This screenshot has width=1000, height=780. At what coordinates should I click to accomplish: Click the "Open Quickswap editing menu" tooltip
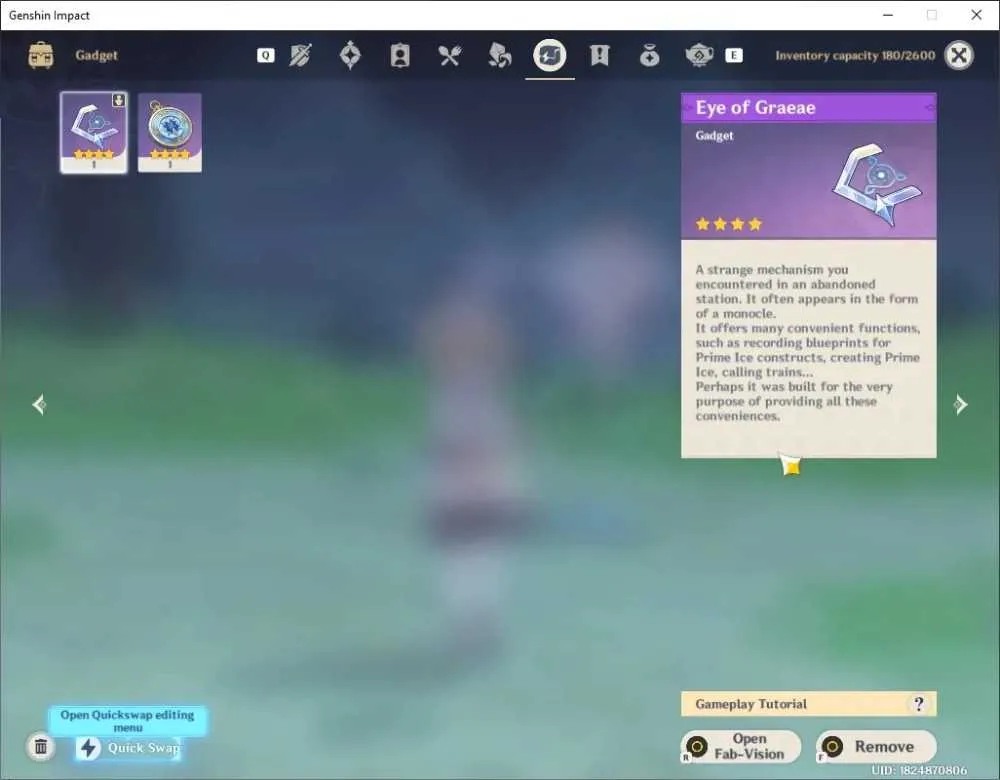coord(128,721)
